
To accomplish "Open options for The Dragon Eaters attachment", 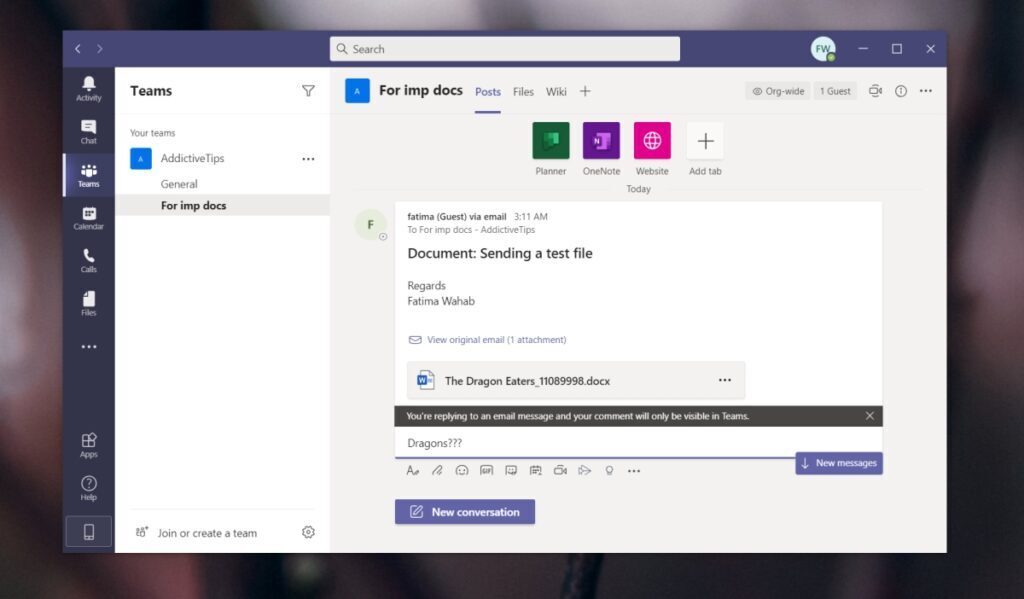I will (726, 380).
